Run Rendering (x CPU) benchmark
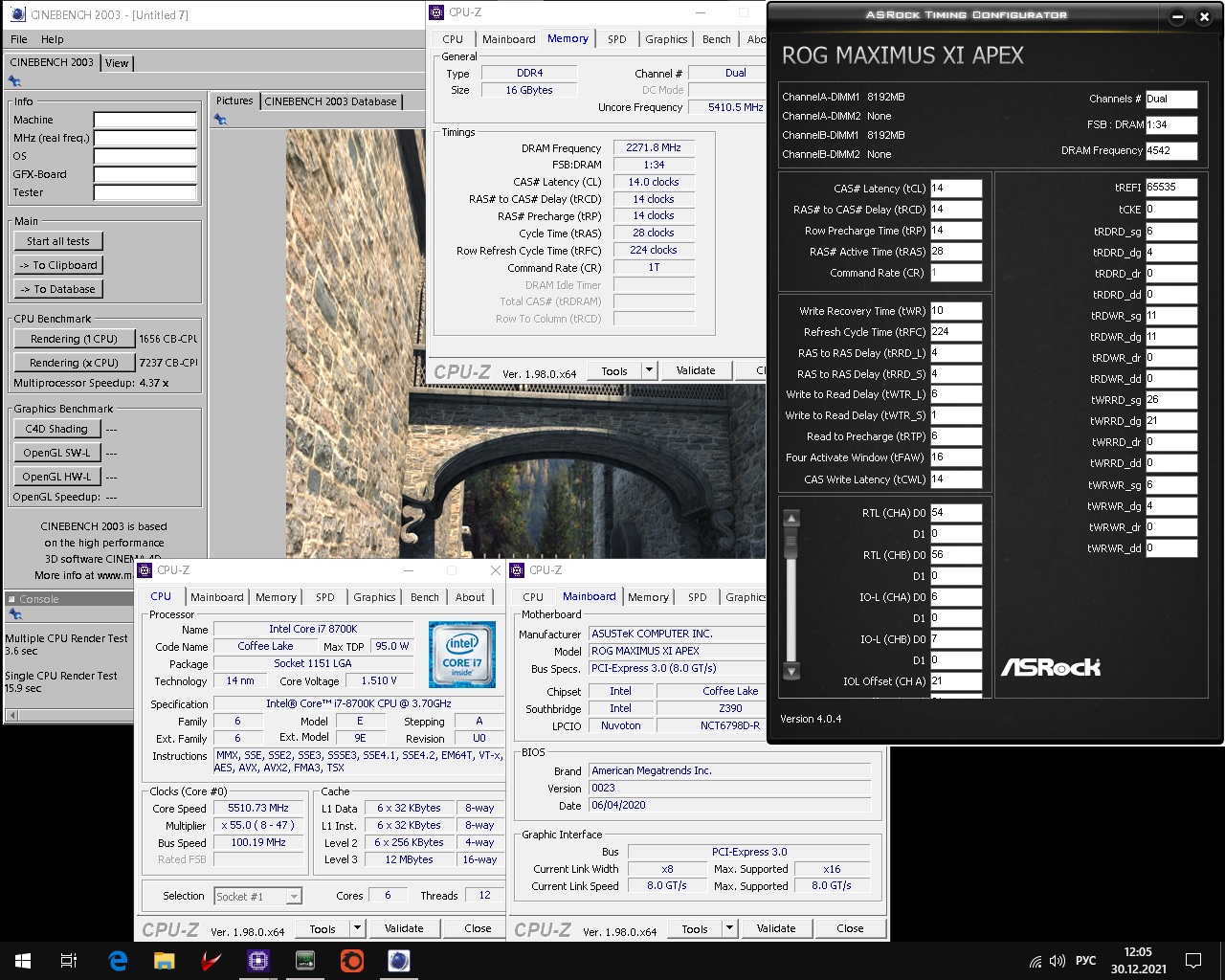1225x980 pixels. pos(74,363)
